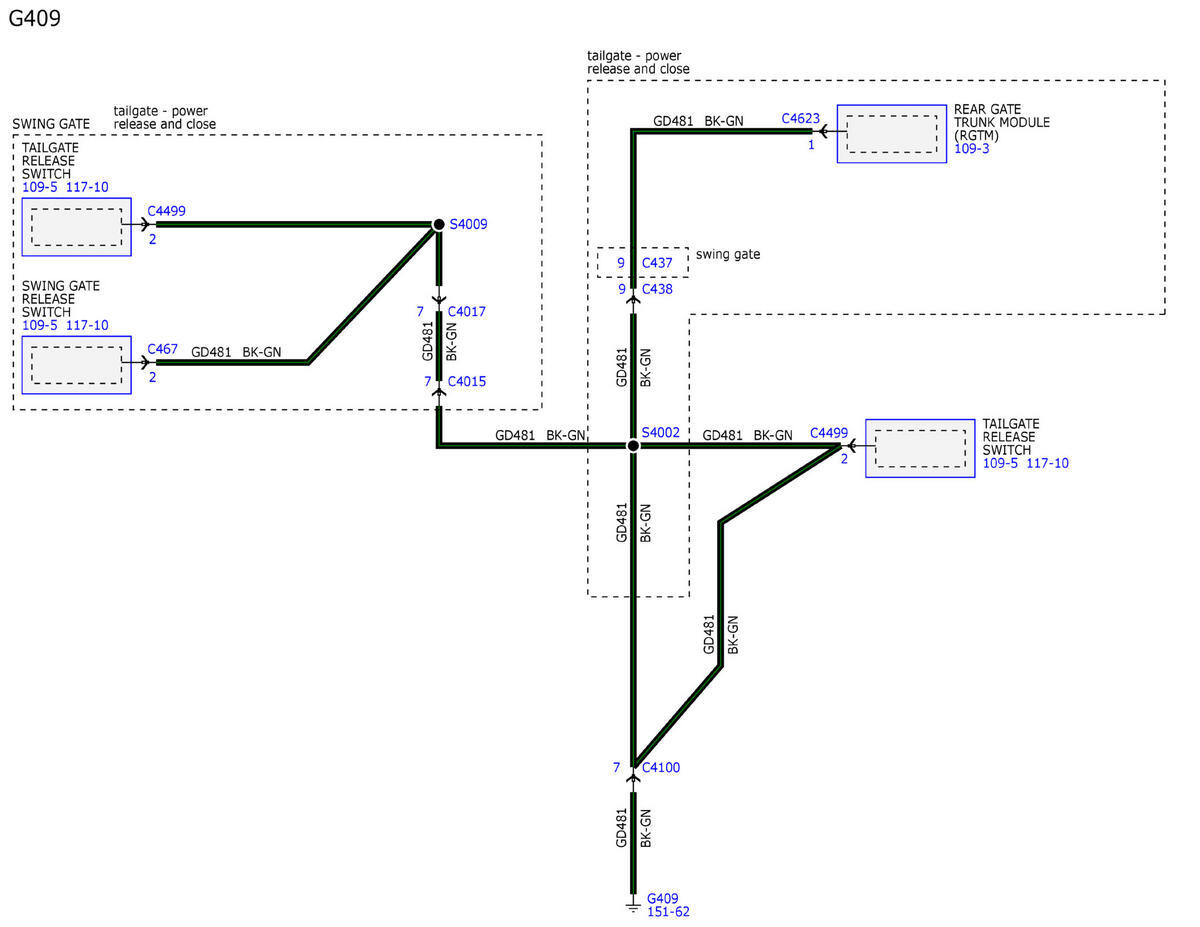Select the S4009 splice label

469,225
